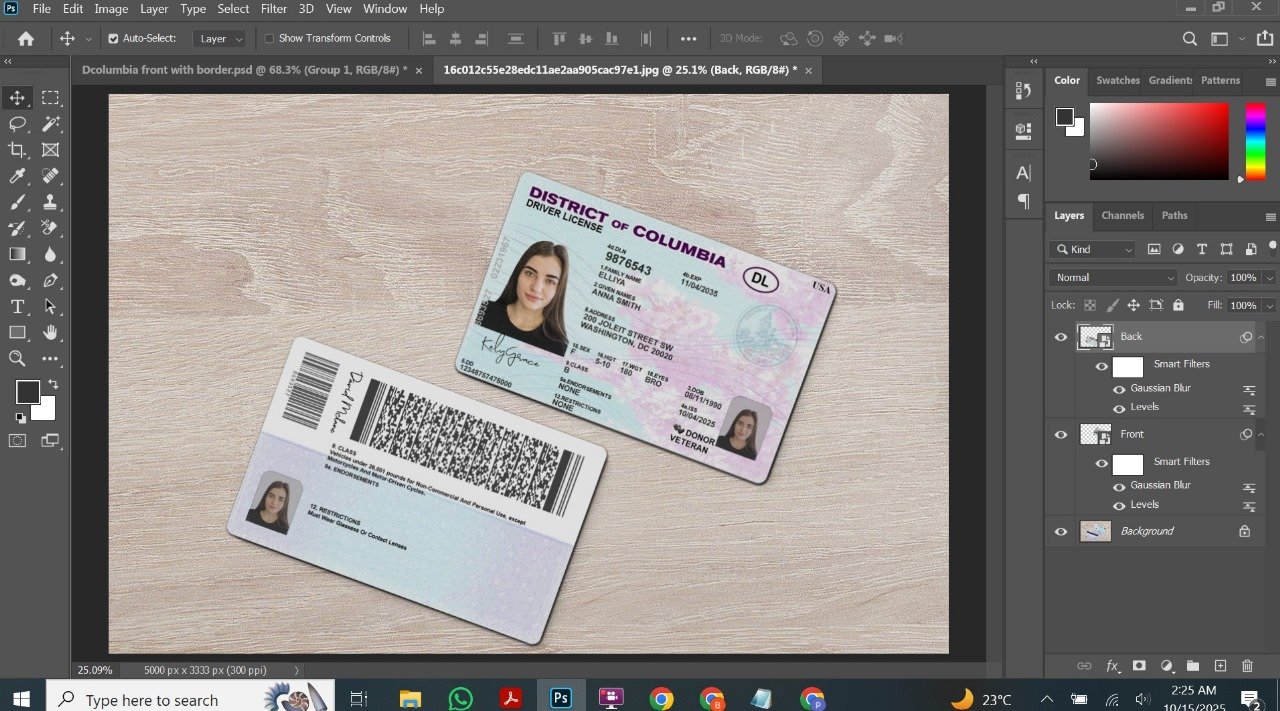Switch to the Swatches panel tab
This screenshot has height=711, width=1280.
click(x=1117, y=80)
